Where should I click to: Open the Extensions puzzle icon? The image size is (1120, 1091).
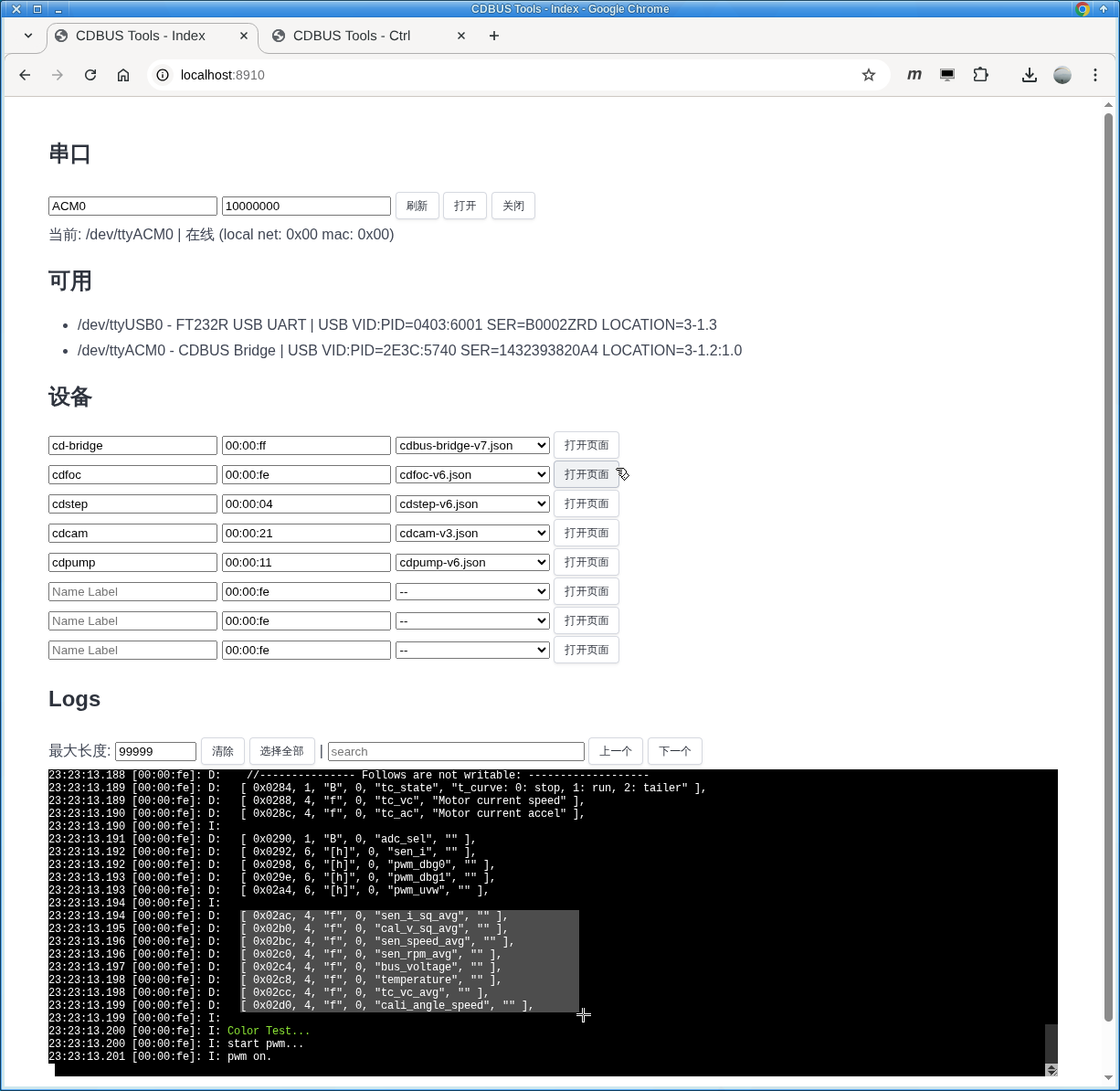click(980, 75)
